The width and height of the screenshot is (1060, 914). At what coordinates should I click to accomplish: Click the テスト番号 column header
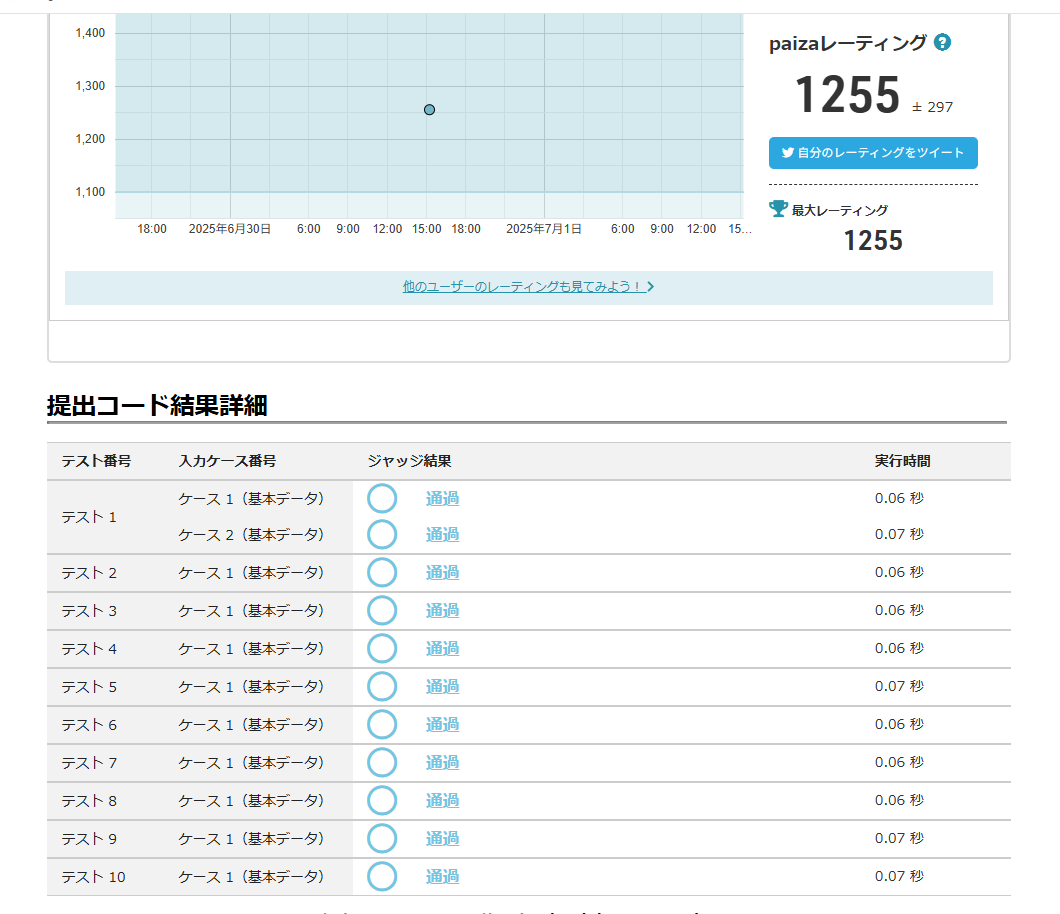tap(96, 461)
